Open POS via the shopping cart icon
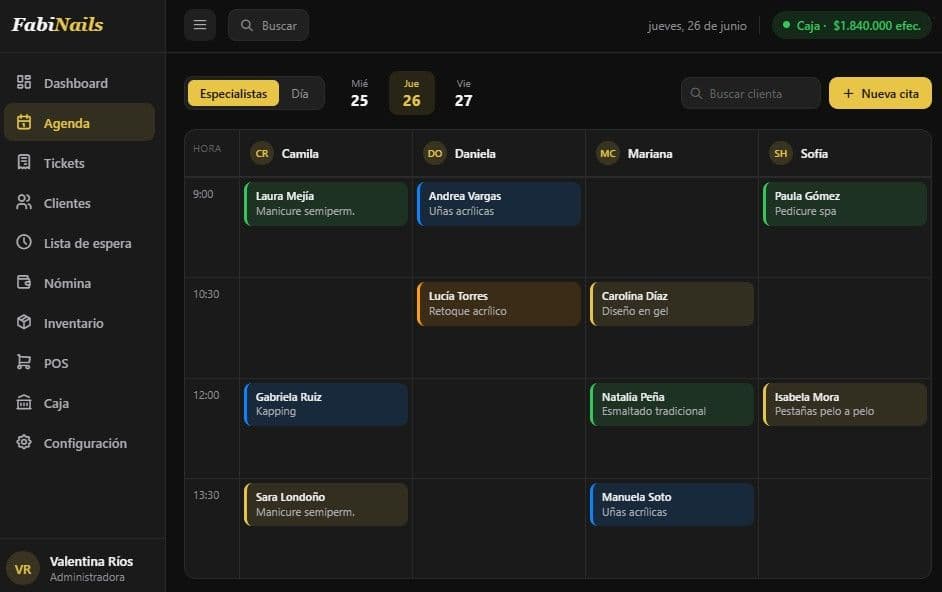 [x=23, y=362]
